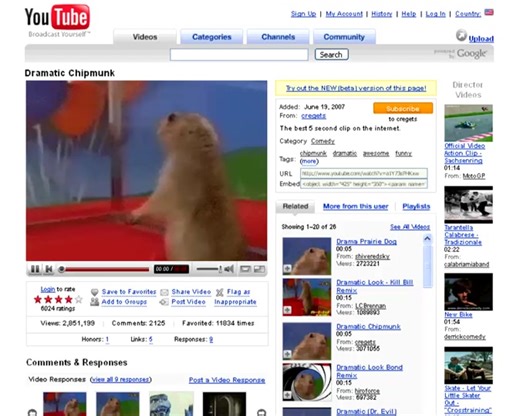Click the See All Videos link
Image resolution: width=520 pixels, height=416 pixels.
pos(410,227)
